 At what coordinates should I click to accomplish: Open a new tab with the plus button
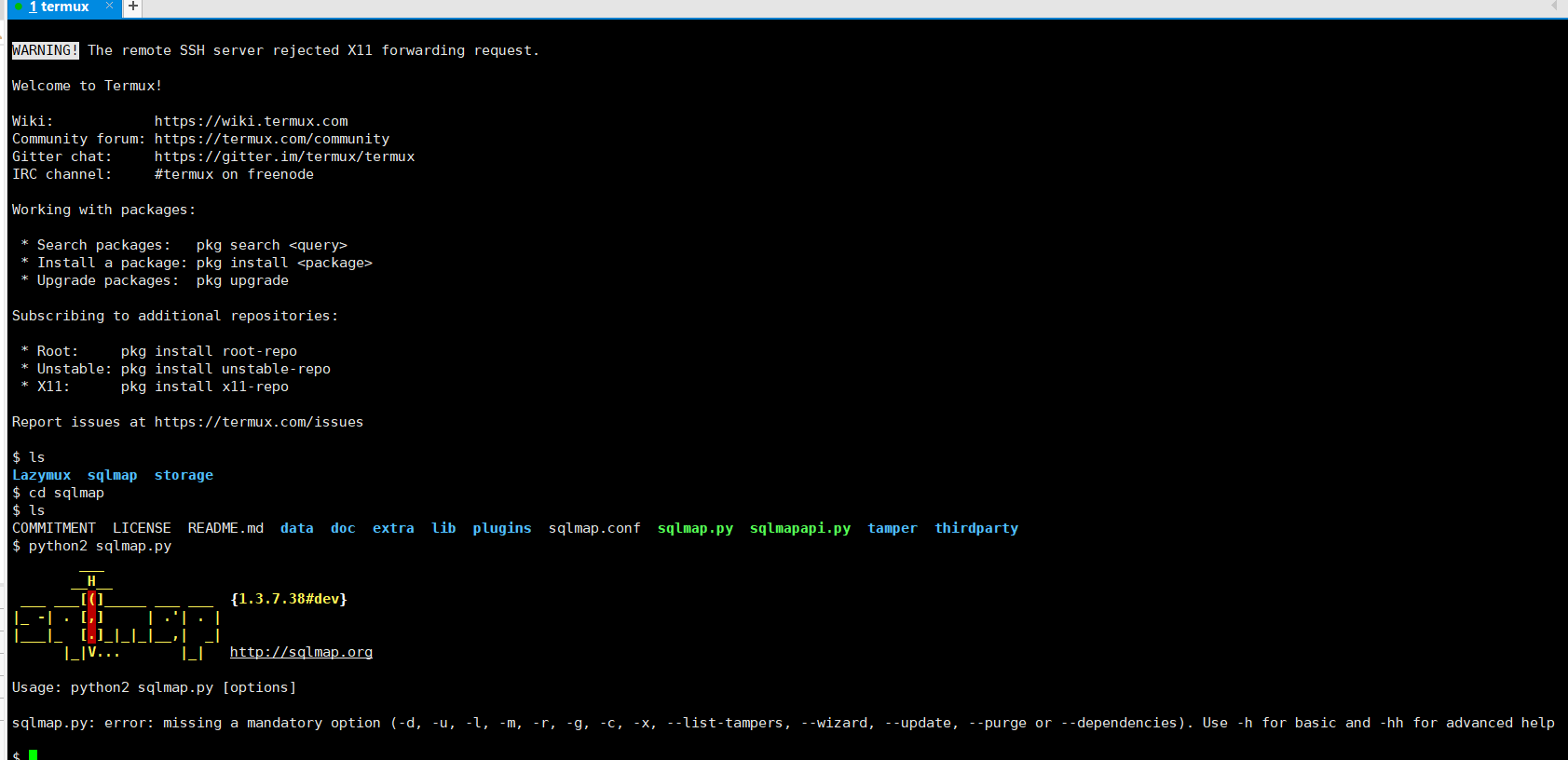(133, 7)
